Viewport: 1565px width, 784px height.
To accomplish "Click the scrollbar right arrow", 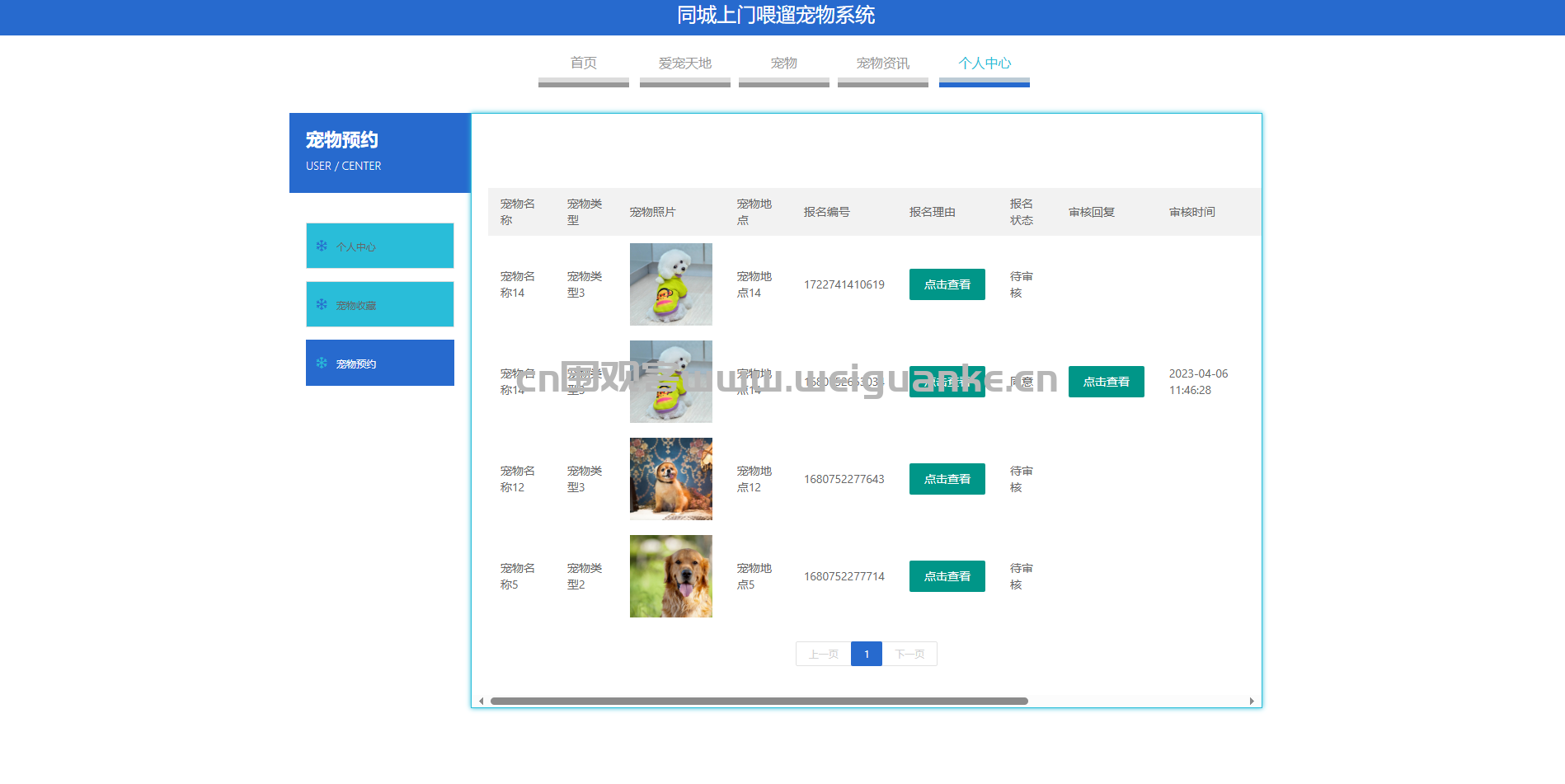I will 1252,701.
